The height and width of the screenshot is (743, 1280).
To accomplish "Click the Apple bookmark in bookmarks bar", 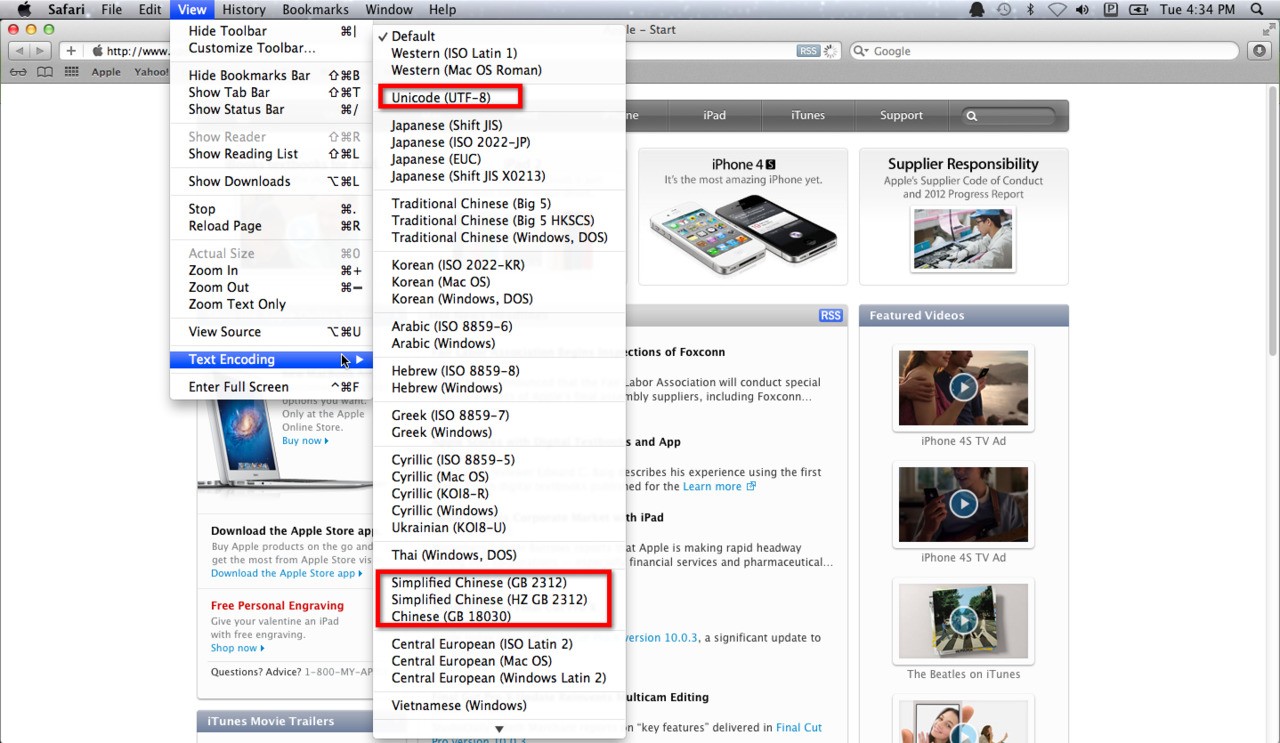I will pyautogui.click(x=106, y=72).
